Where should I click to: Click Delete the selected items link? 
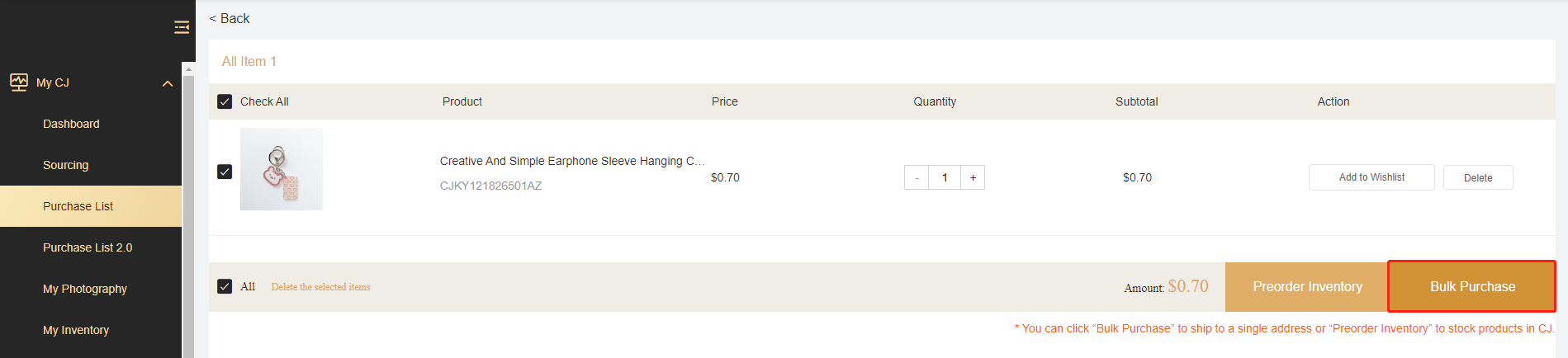[x=320, y=287]
